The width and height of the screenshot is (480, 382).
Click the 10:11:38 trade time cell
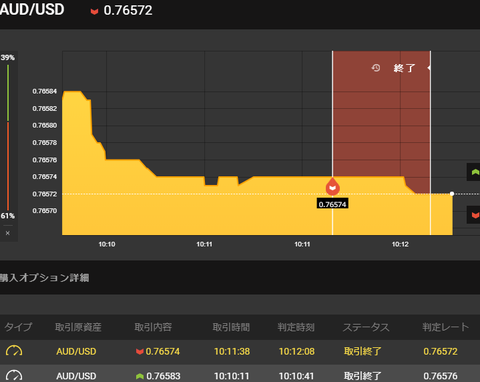coord(232,351)
